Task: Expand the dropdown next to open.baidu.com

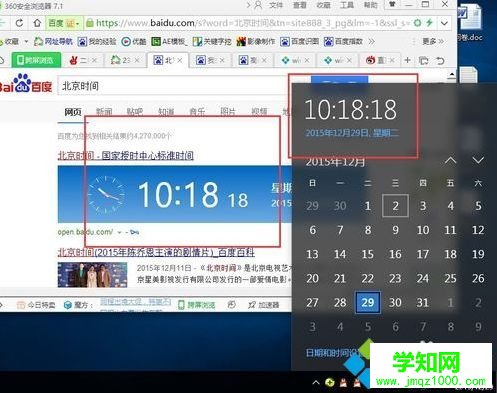Action: pos(119,232)
